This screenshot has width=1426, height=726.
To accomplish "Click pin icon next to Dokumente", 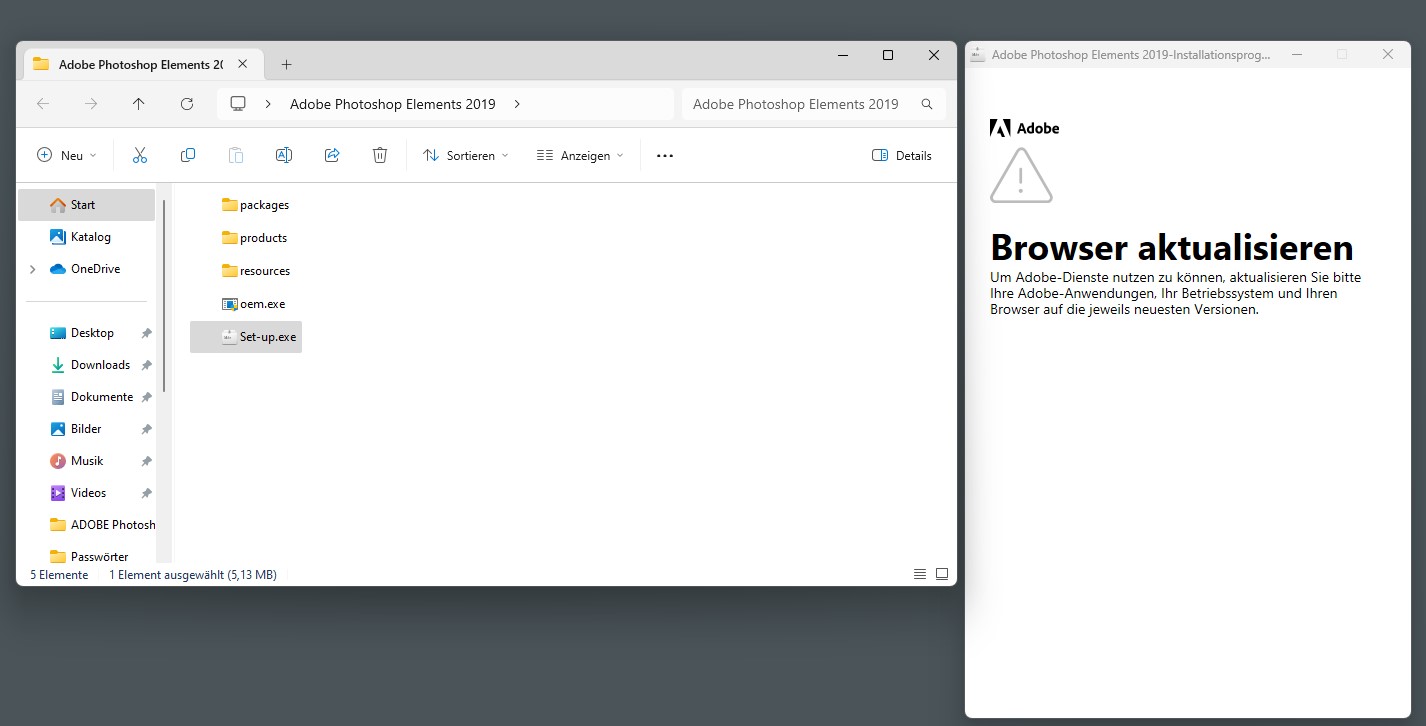I will coord(147,397).
